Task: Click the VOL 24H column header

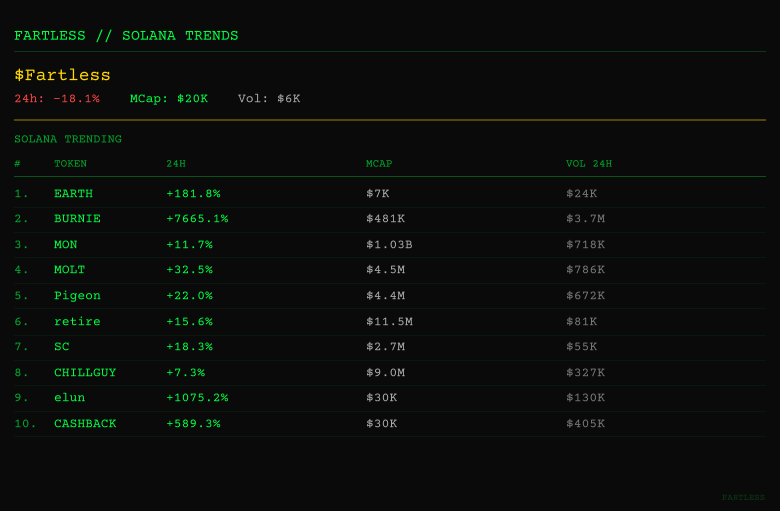Action: [589, 164]
